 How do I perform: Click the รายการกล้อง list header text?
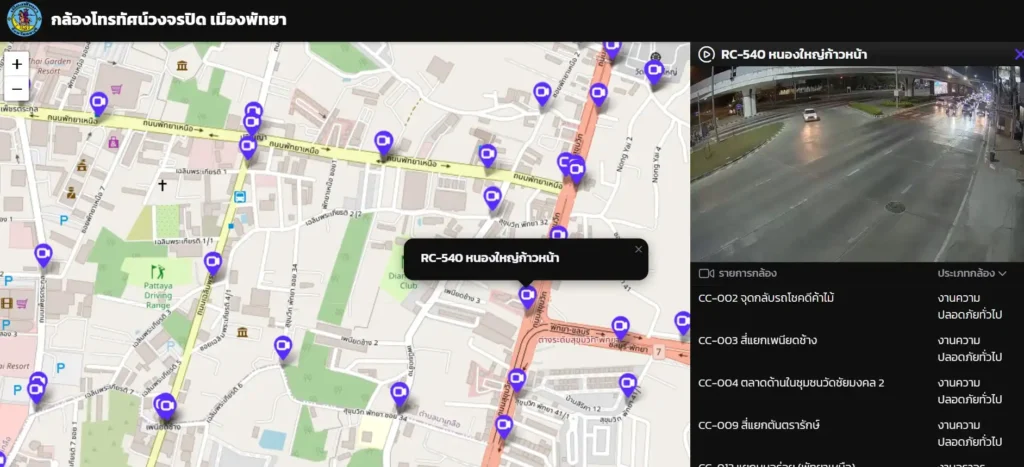click(747, 273)
